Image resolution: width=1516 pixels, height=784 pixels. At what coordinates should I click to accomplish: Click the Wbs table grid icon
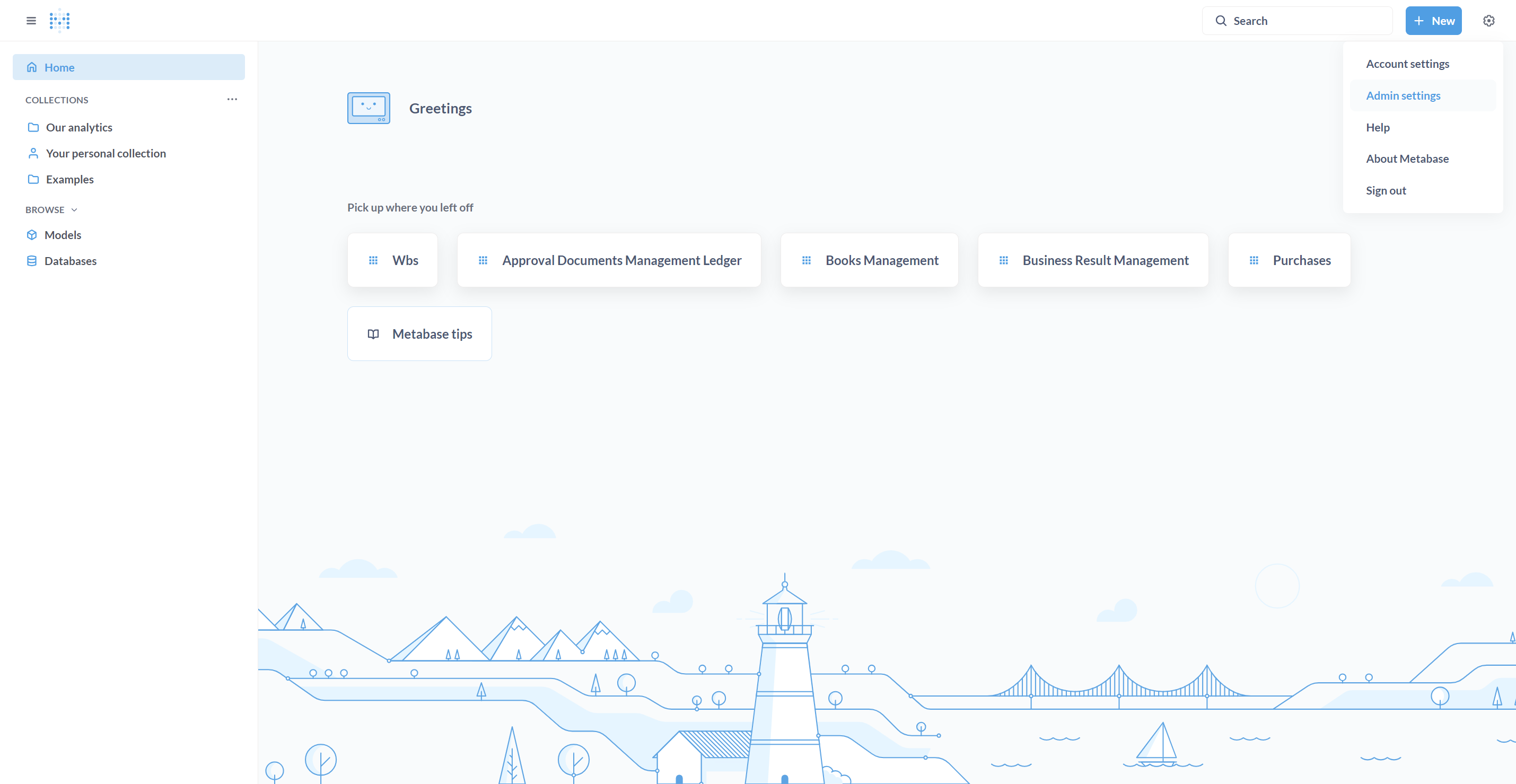pyautogui.click(x=373, y=260)
